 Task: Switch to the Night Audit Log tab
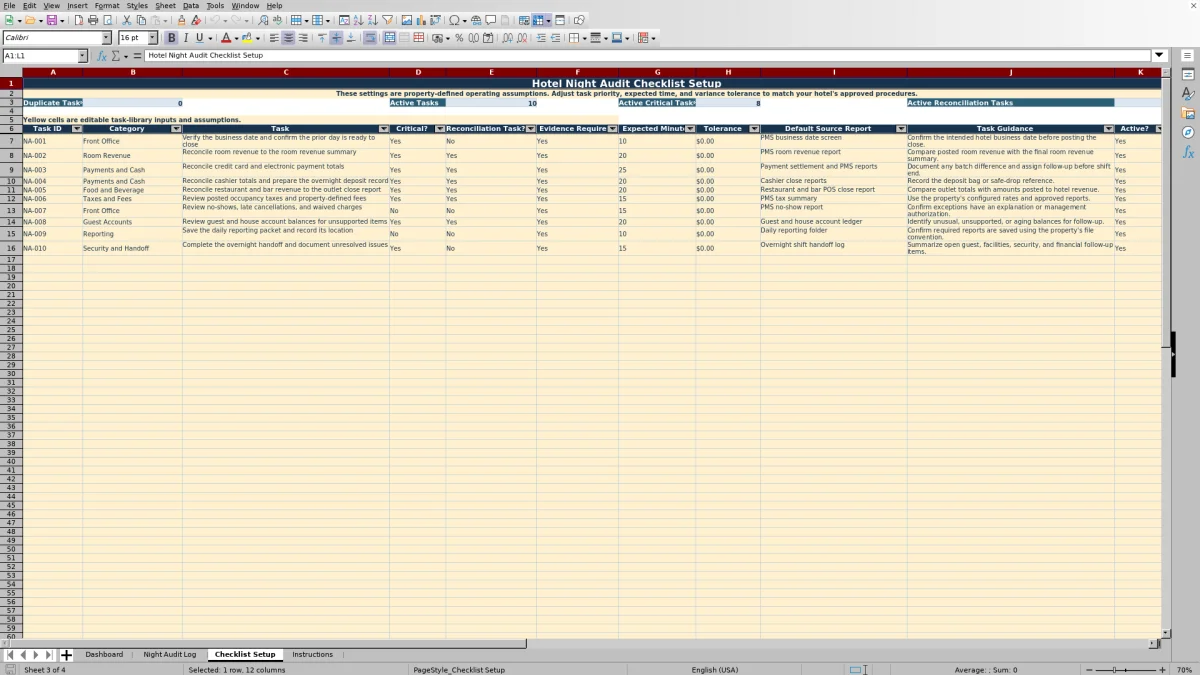[x=170, y=655]
